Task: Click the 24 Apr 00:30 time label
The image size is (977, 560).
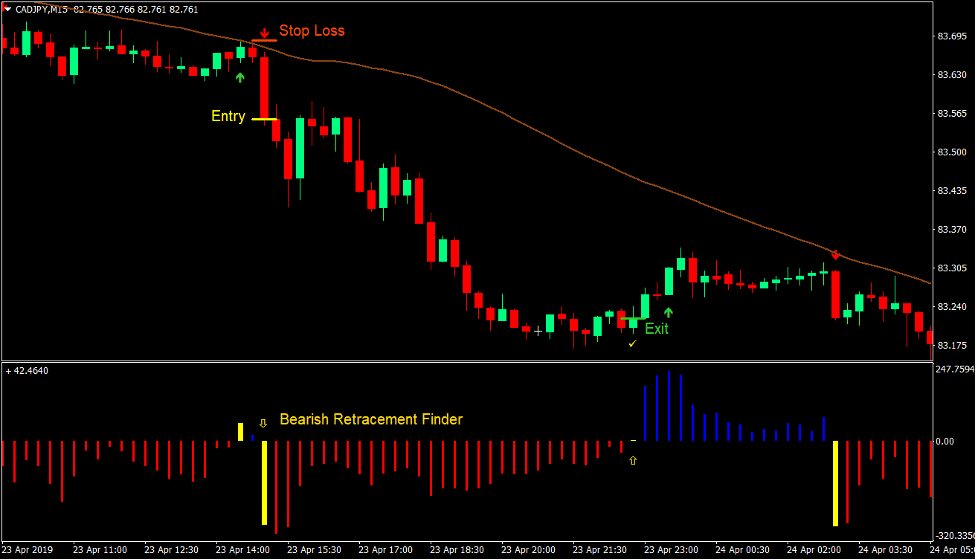Action: [x=742, y=550]
